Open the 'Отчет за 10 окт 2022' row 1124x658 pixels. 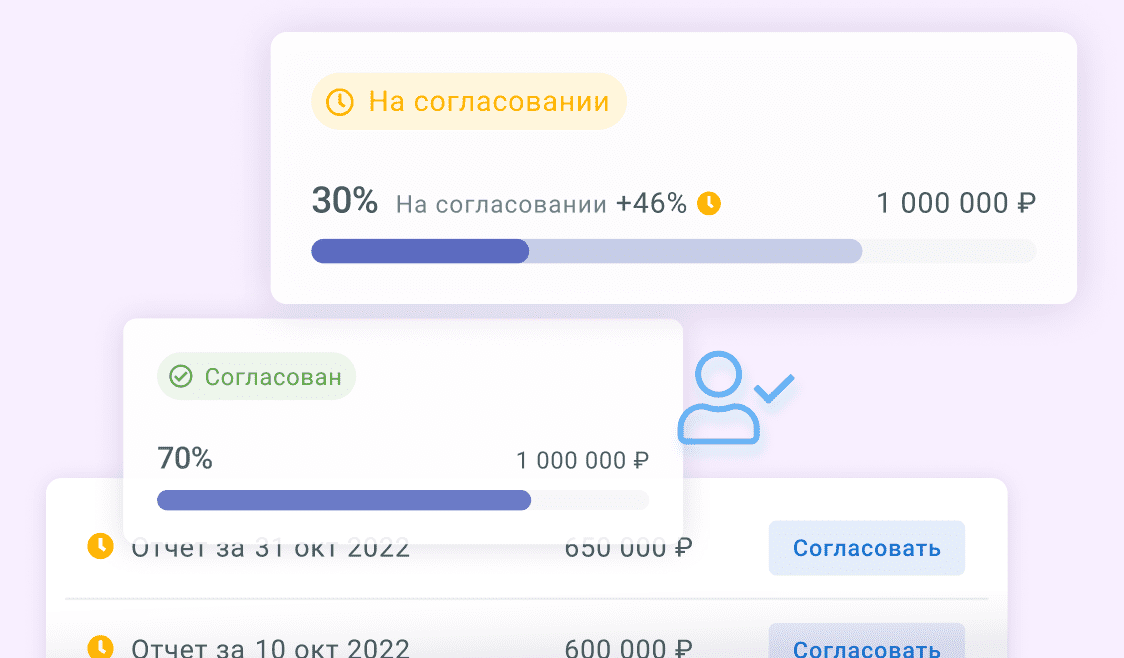point(527,642)
